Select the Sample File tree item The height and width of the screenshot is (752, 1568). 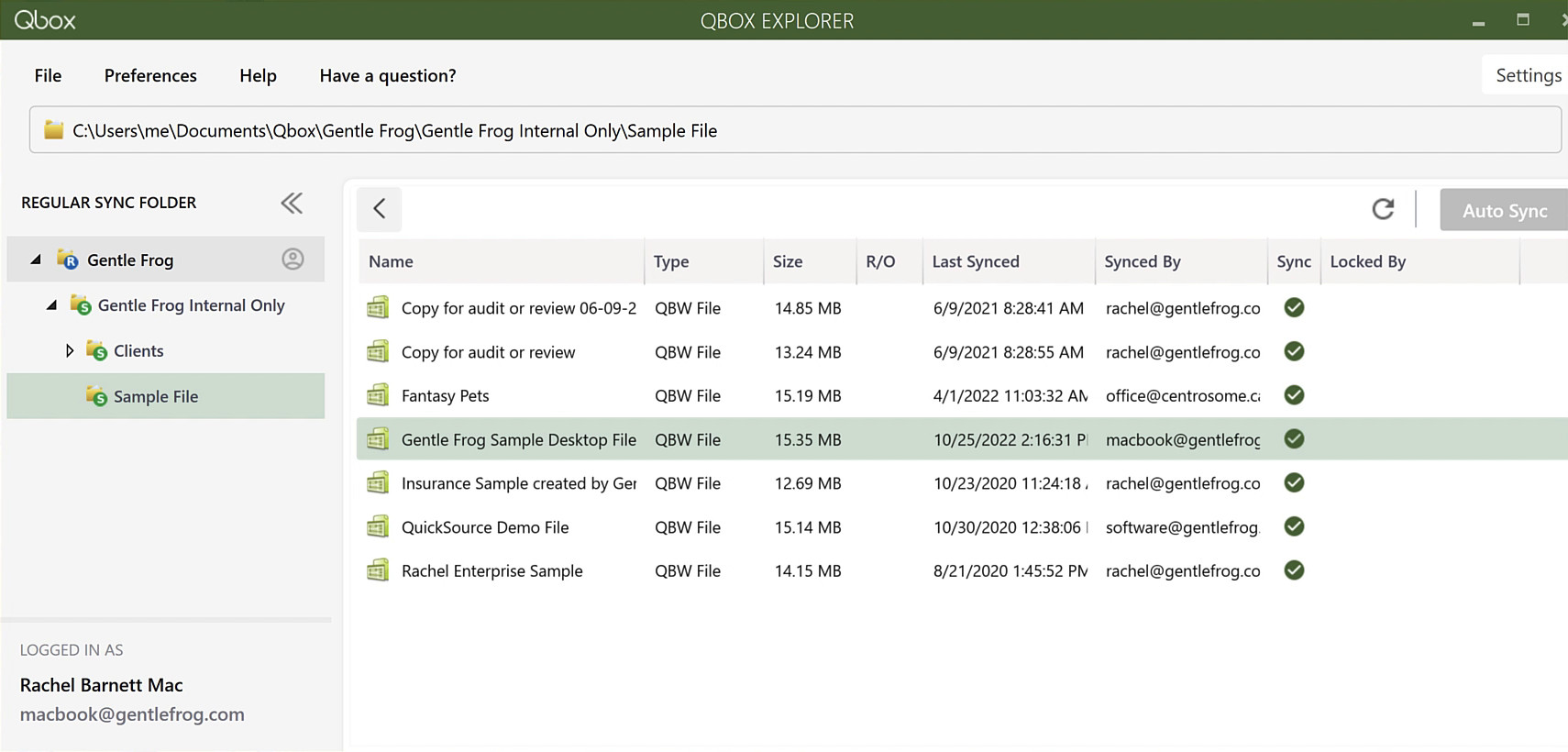166,396
